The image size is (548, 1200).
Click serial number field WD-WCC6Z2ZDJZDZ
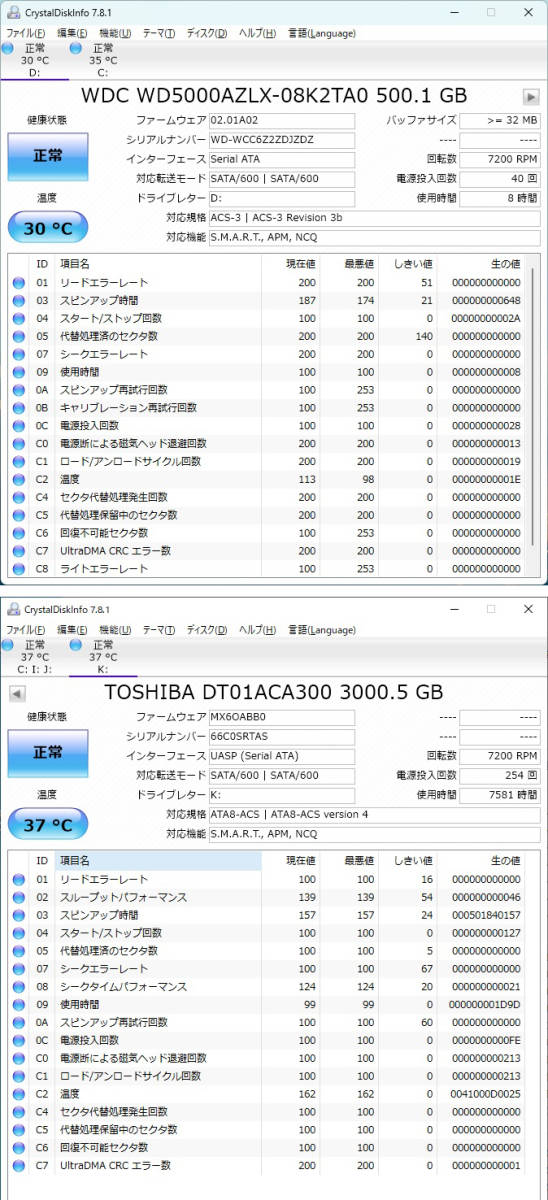coord(282,140)
